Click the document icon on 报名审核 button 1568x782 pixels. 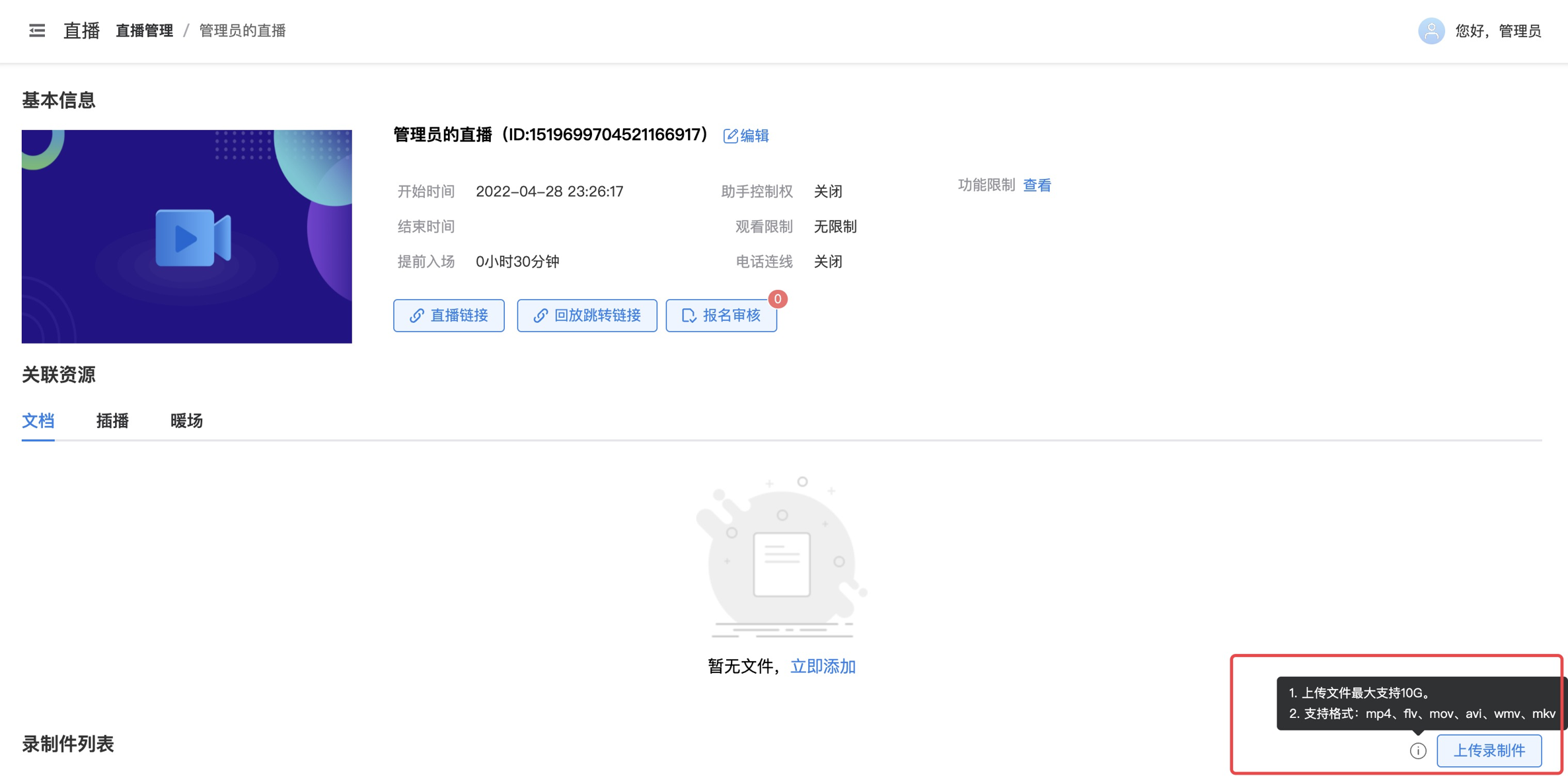click(x=689, y=316)
